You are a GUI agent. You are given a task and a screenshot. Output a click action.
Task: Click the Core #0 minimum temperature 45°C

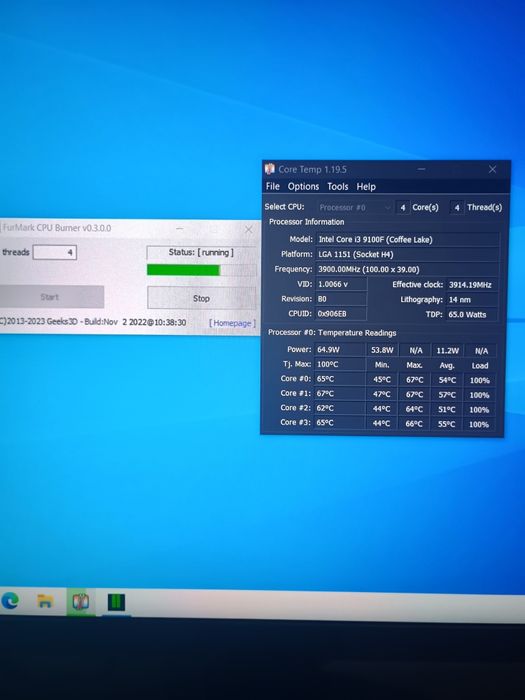(382, 379)
